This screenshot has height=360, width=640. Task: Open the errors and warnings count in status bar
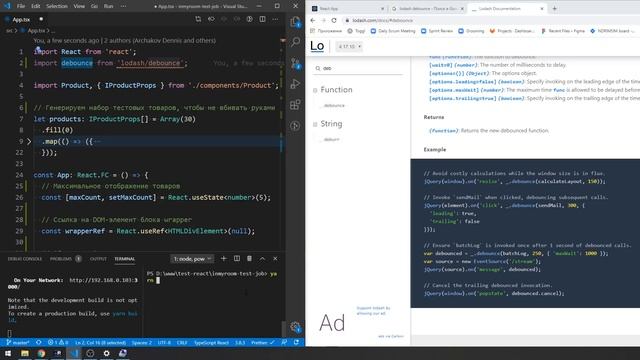point(58,342)
